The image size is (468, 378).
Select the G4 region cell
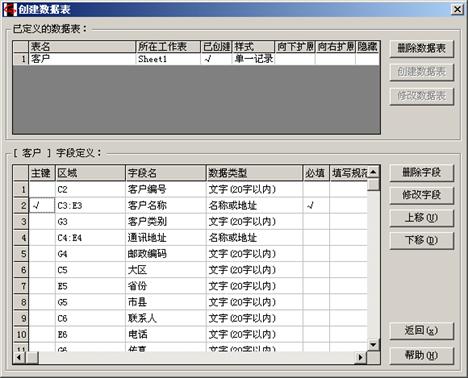(90, 254)
